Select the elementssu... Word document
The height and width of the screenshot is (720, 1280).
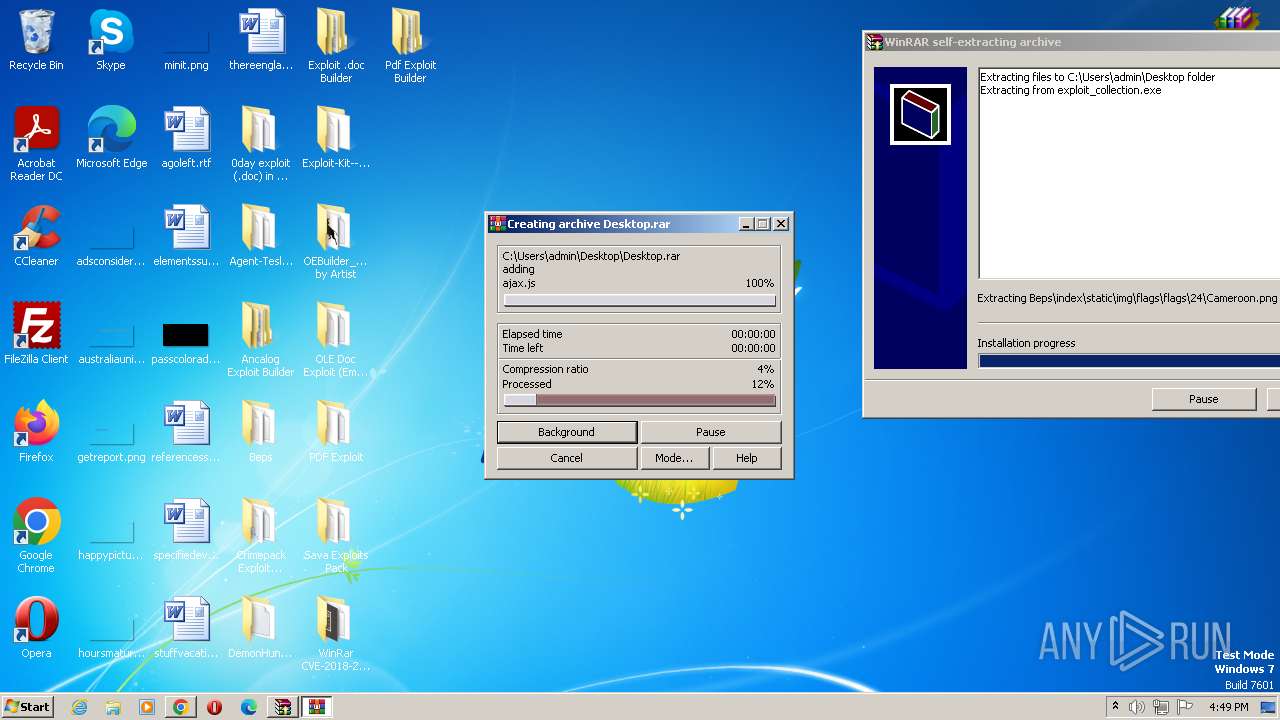click(186, 237)
